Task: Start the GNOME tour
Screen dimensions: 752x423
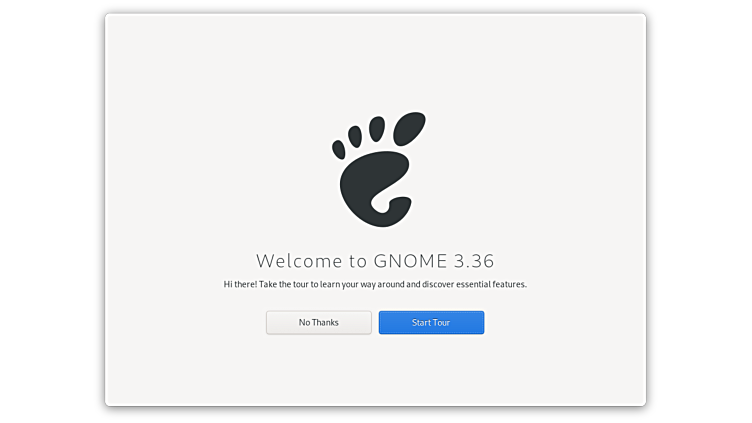Action: coord(431,322)
